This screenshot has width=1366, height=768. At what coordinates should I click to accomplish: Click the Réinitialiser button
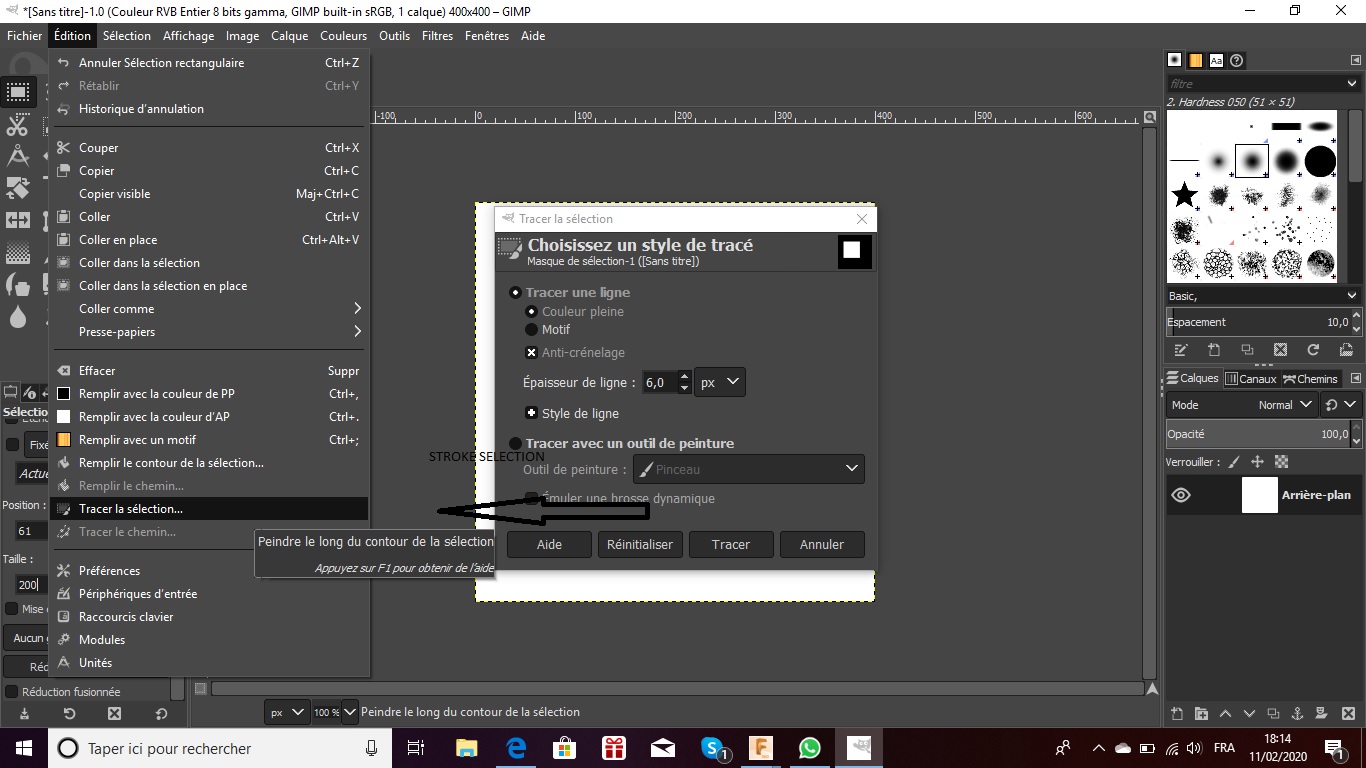pyautogui.click(x=640, y=544)
